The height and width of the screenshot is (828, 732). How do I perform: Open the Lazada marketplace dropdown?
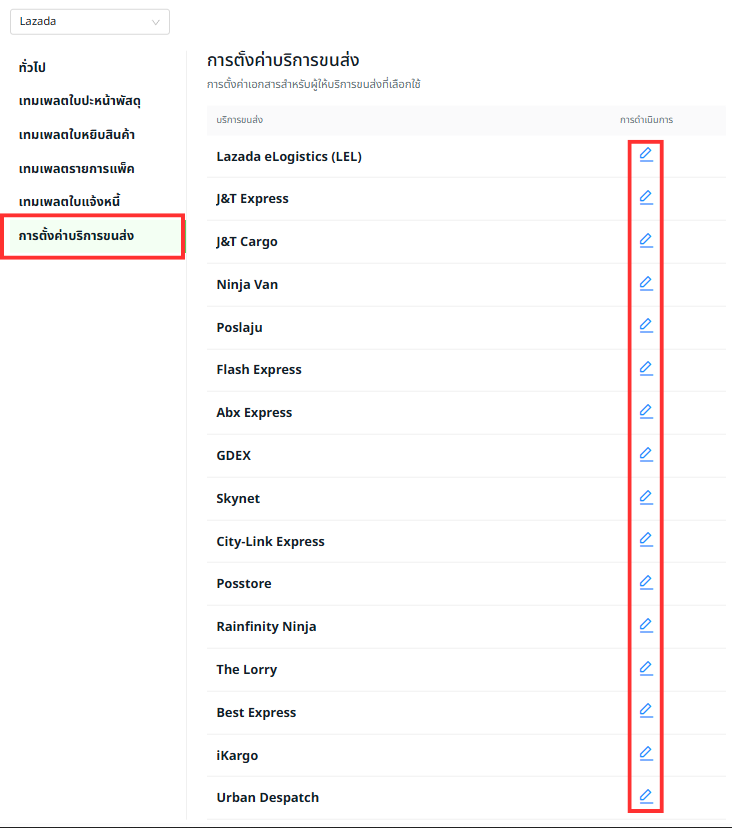[89, 22]
